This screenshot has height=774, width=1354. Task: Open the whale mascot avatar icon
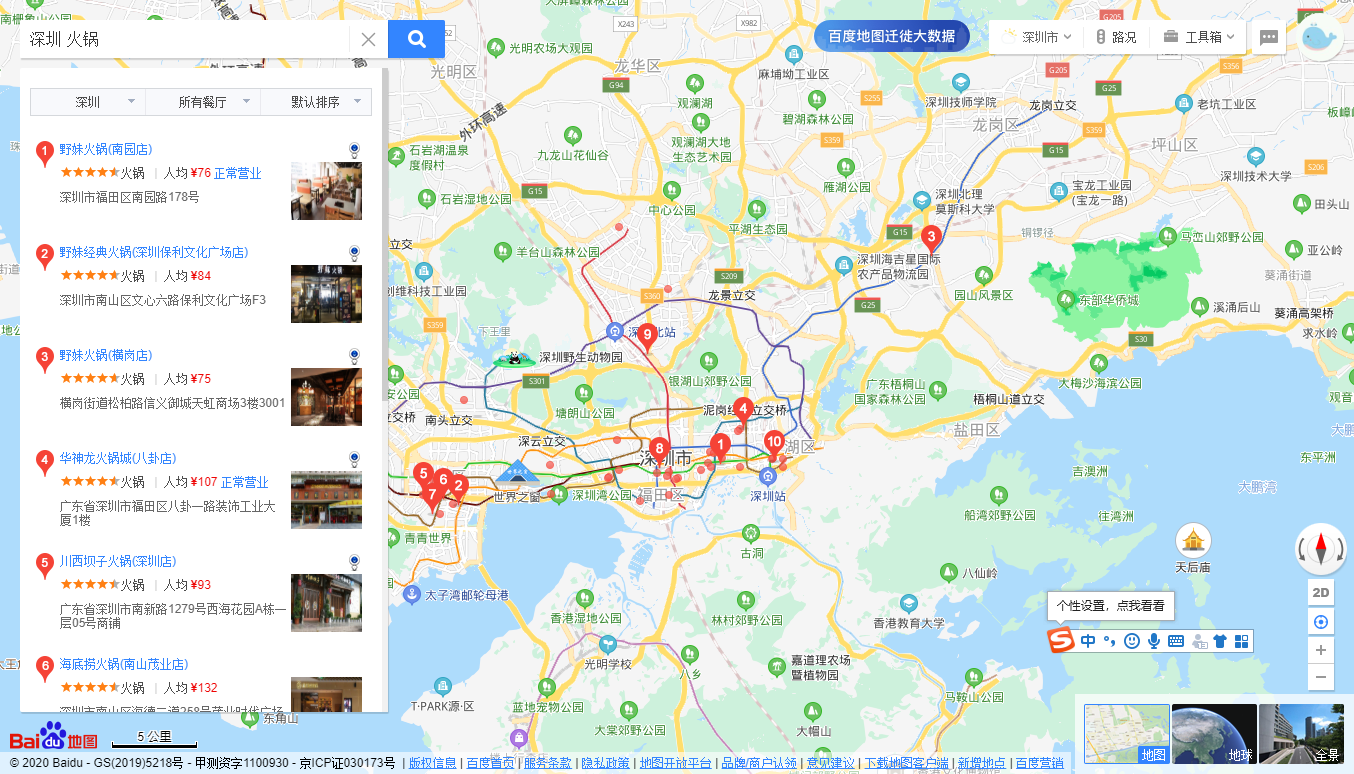tap(1322, 39)
